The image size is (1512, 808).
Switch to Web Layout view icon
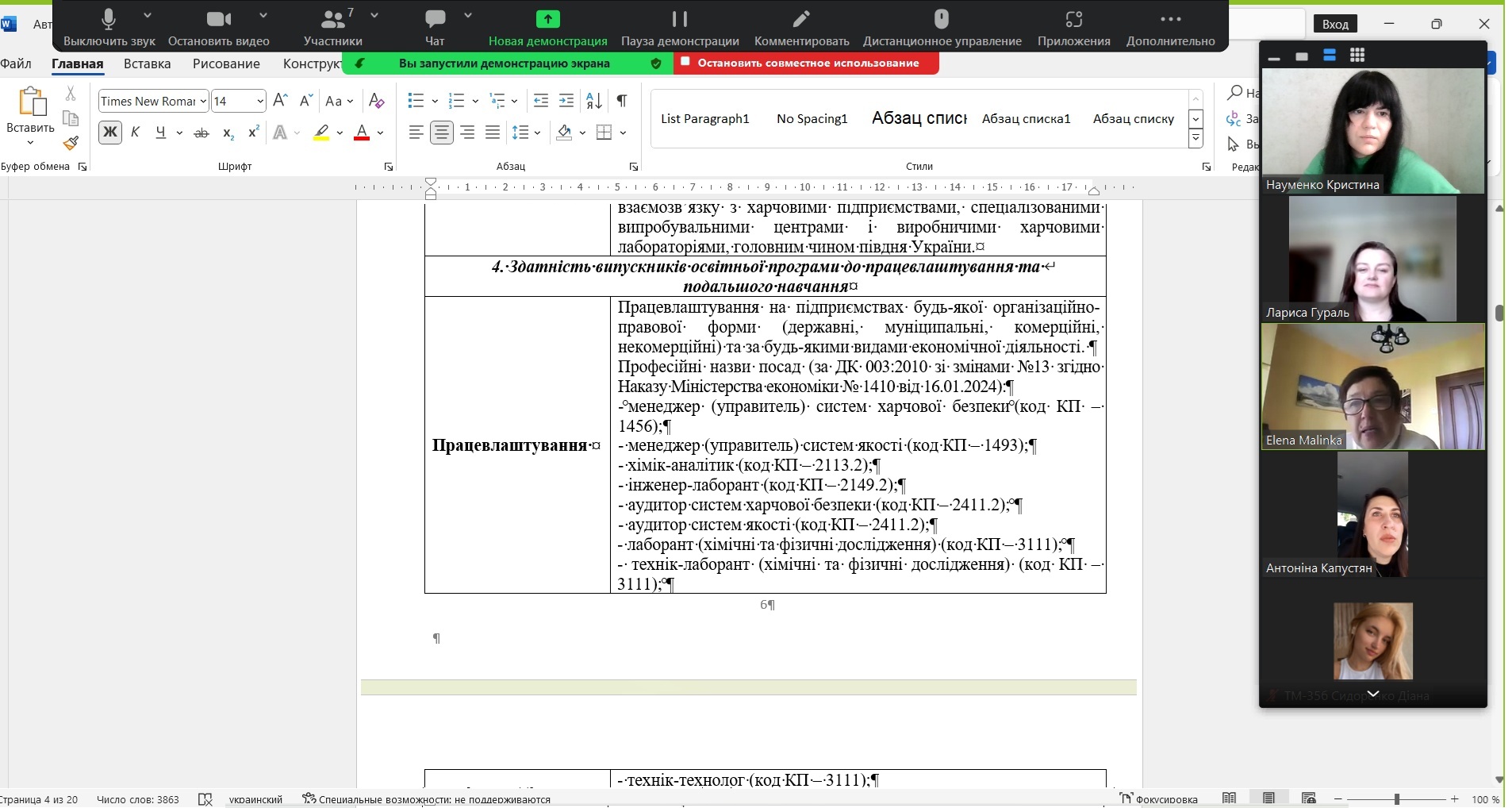coord(1309,798)
